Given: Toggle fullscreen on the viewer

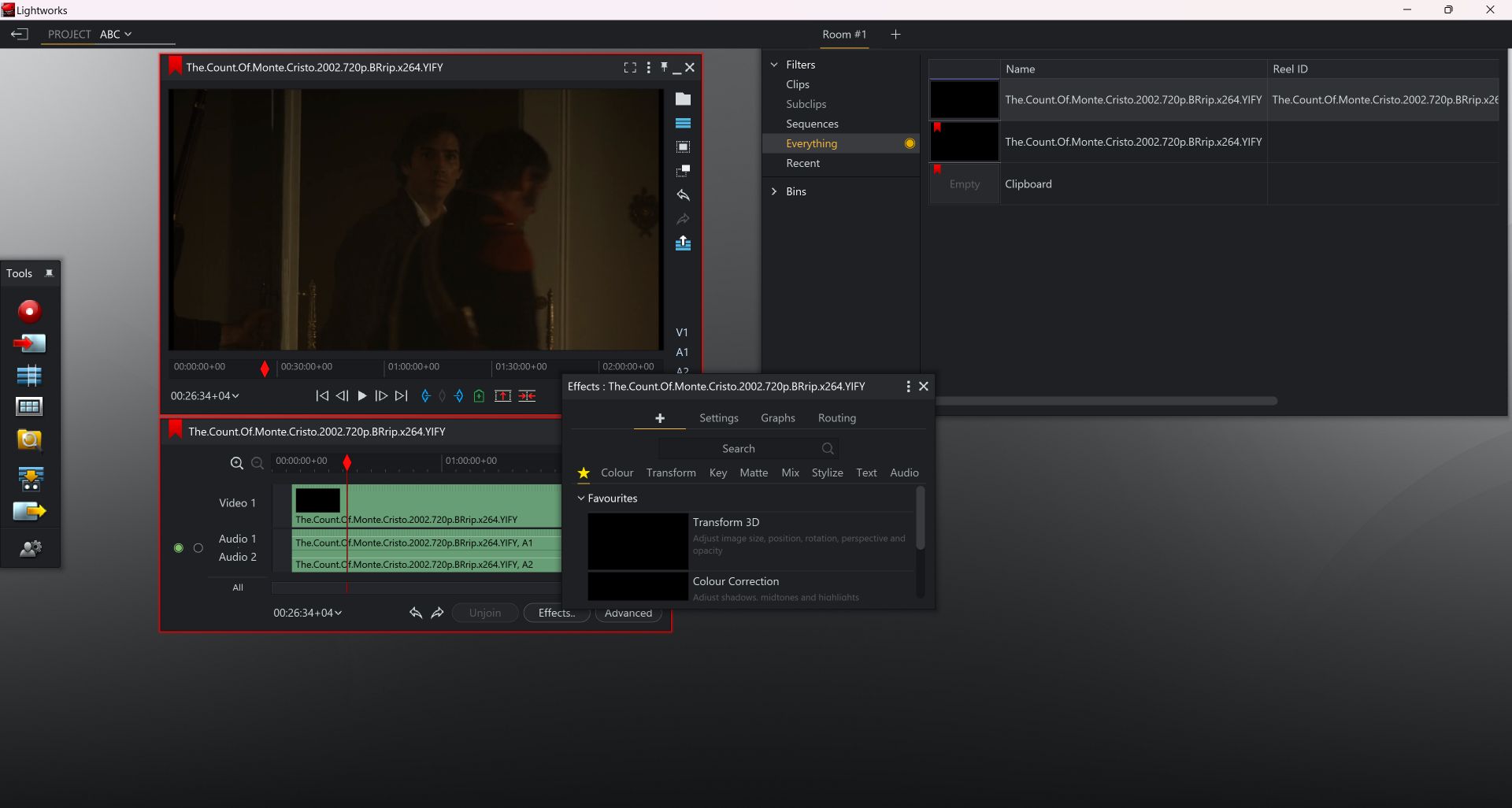Looking at the screenshot, I should click(630, 68).
